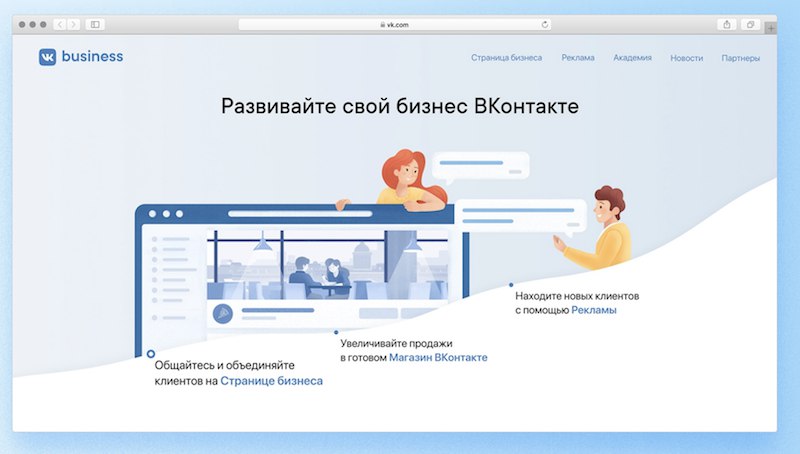Follow the Магазин ВКонтакте link
800x454 pixels.
click(x=438, y=358)
